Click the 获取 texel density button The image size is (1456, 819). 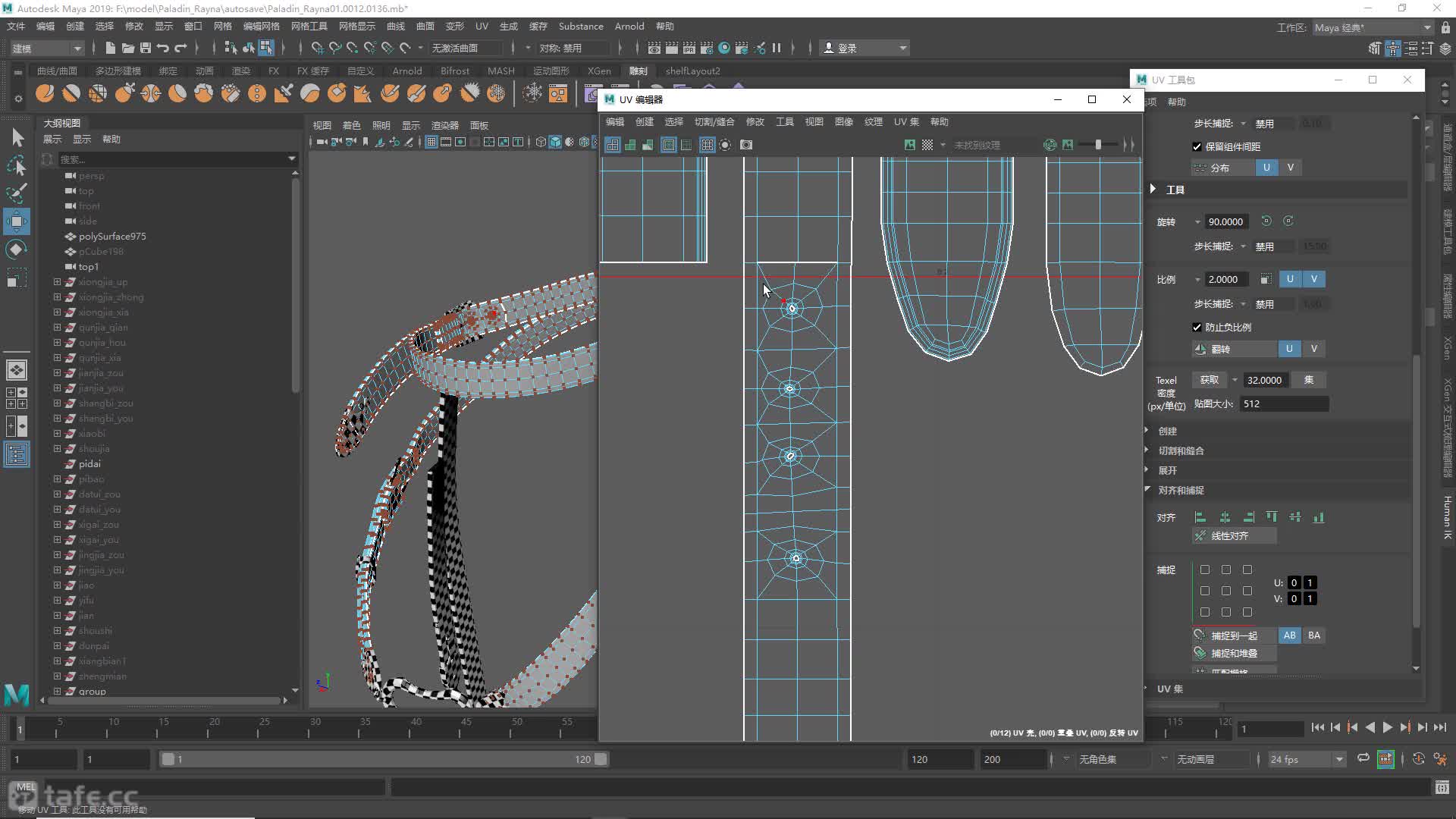coord(1210,380)
